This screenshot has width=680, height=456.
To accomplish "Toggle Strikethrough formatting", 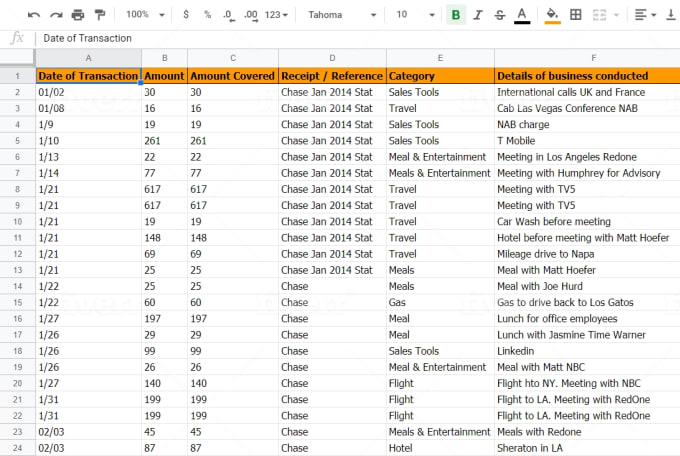I will [x=498, y=15].
